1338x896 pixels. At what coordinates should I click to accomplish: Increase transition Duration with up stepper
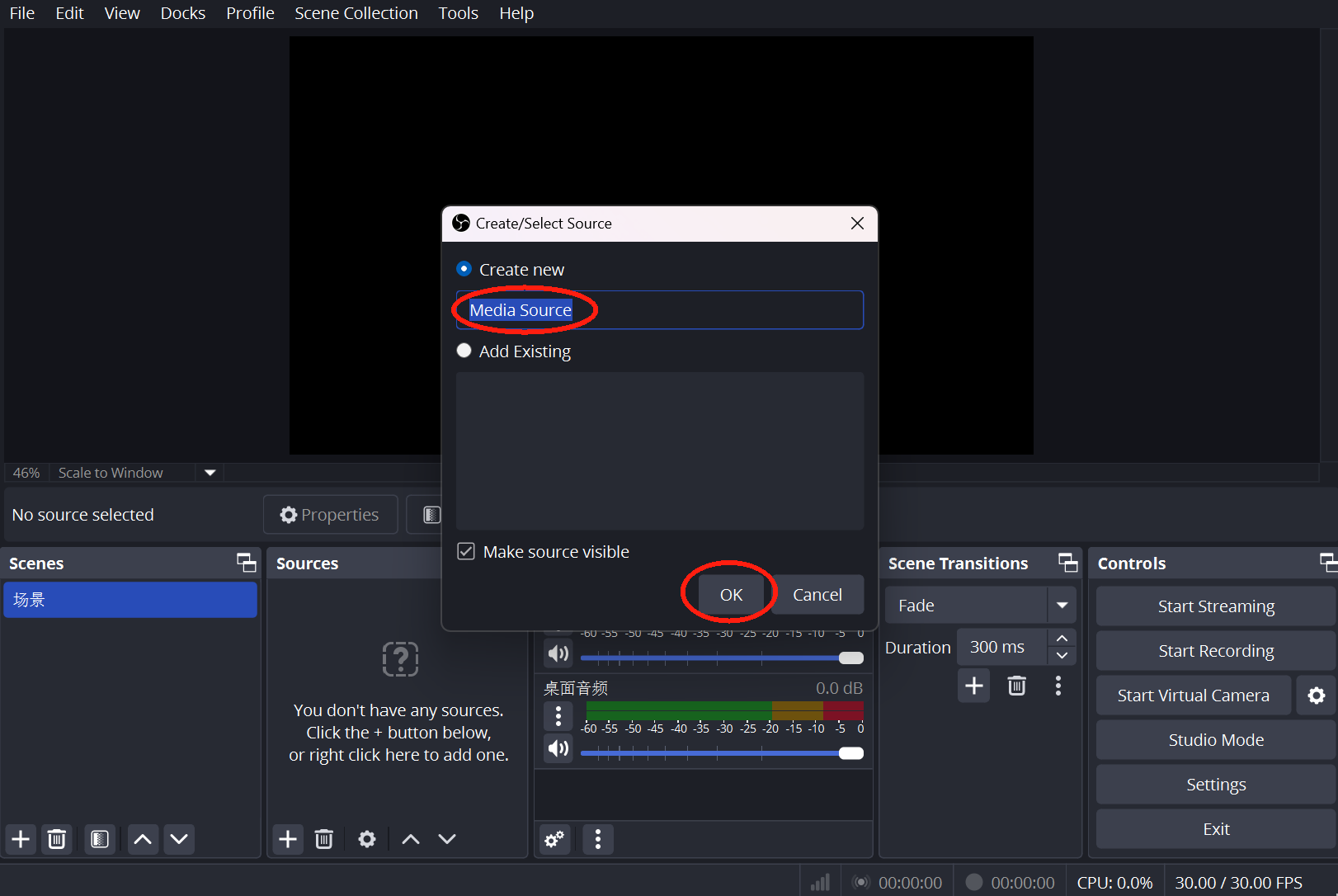1062,637
